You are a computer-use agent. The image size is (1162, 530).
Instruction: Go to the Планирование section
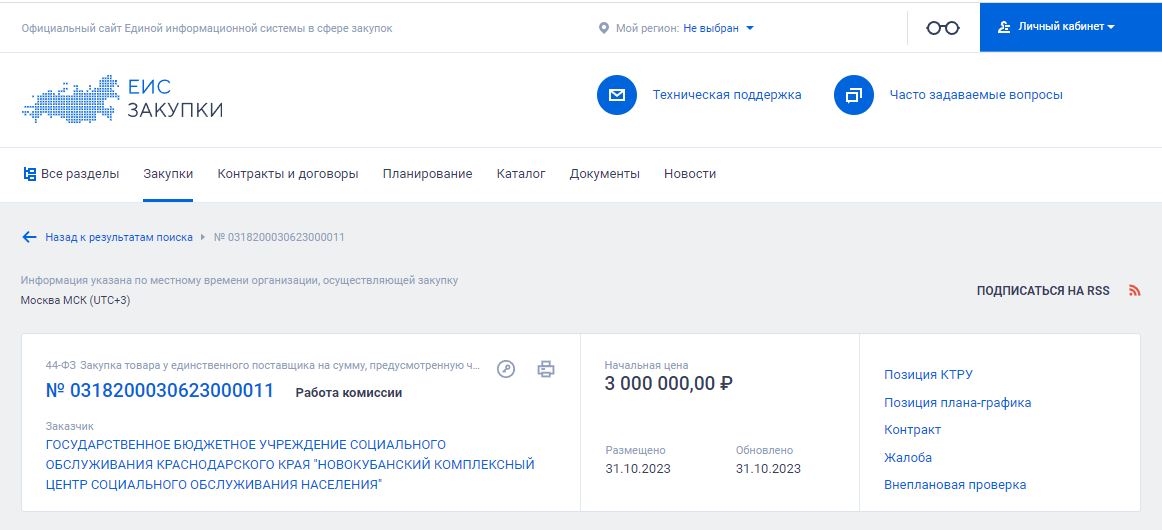coord(428,174)
